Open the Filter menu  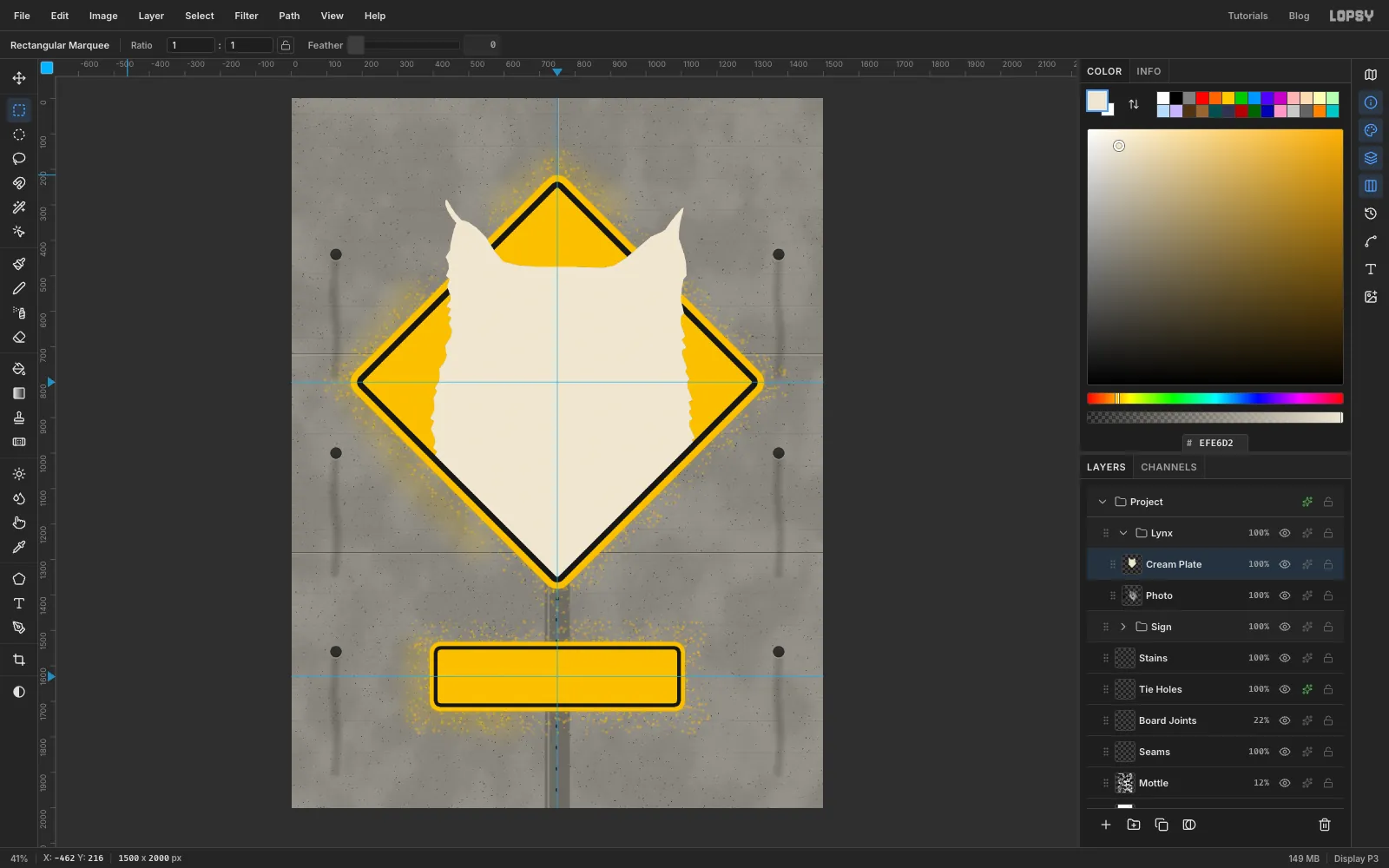point(247,16)
